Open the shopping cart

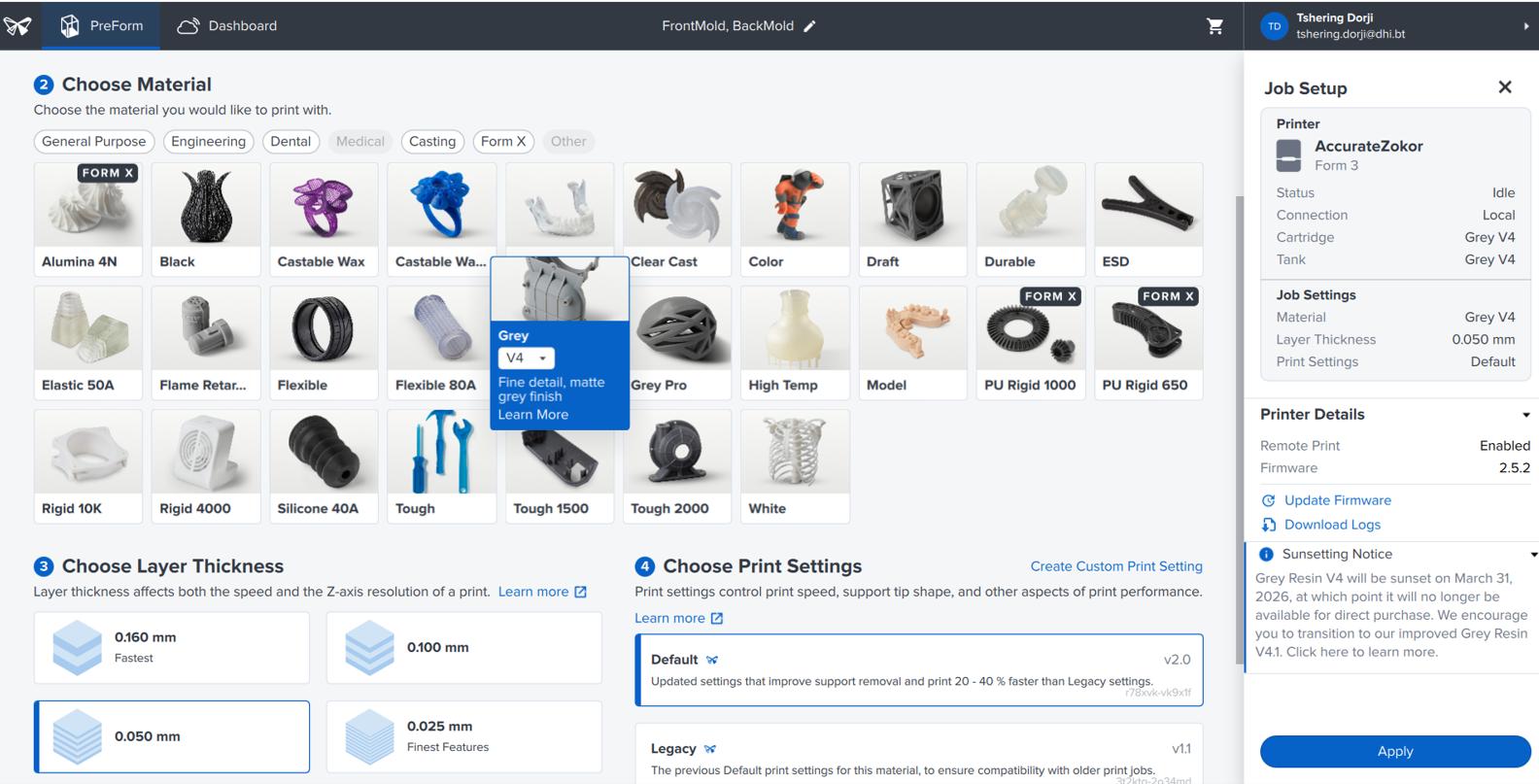click(x=1214, y=26)
